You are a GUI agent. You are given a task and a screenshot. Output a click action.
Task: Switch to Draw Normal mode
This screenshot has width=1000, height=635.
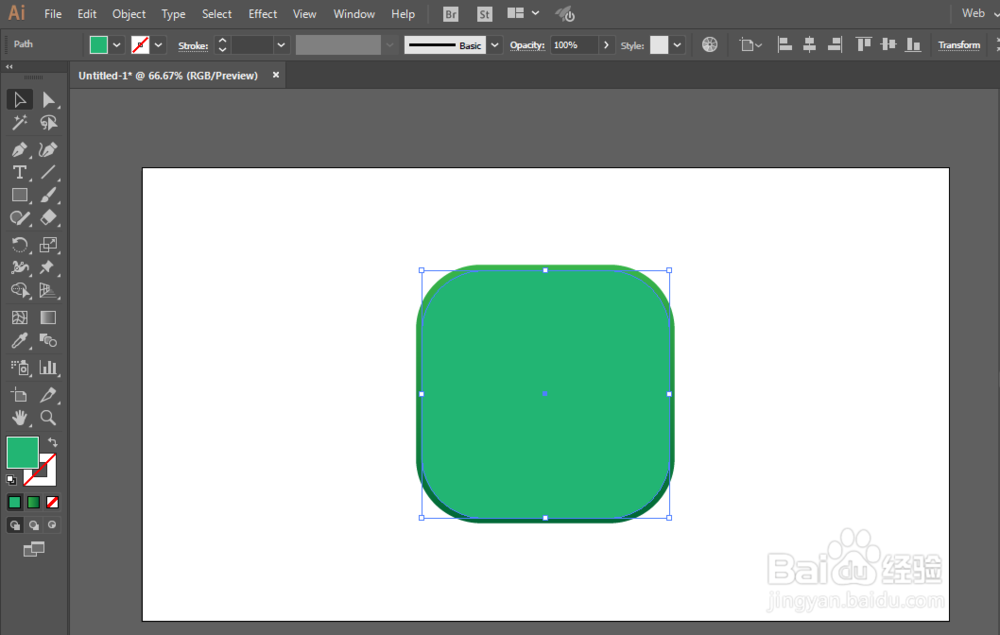15,525
